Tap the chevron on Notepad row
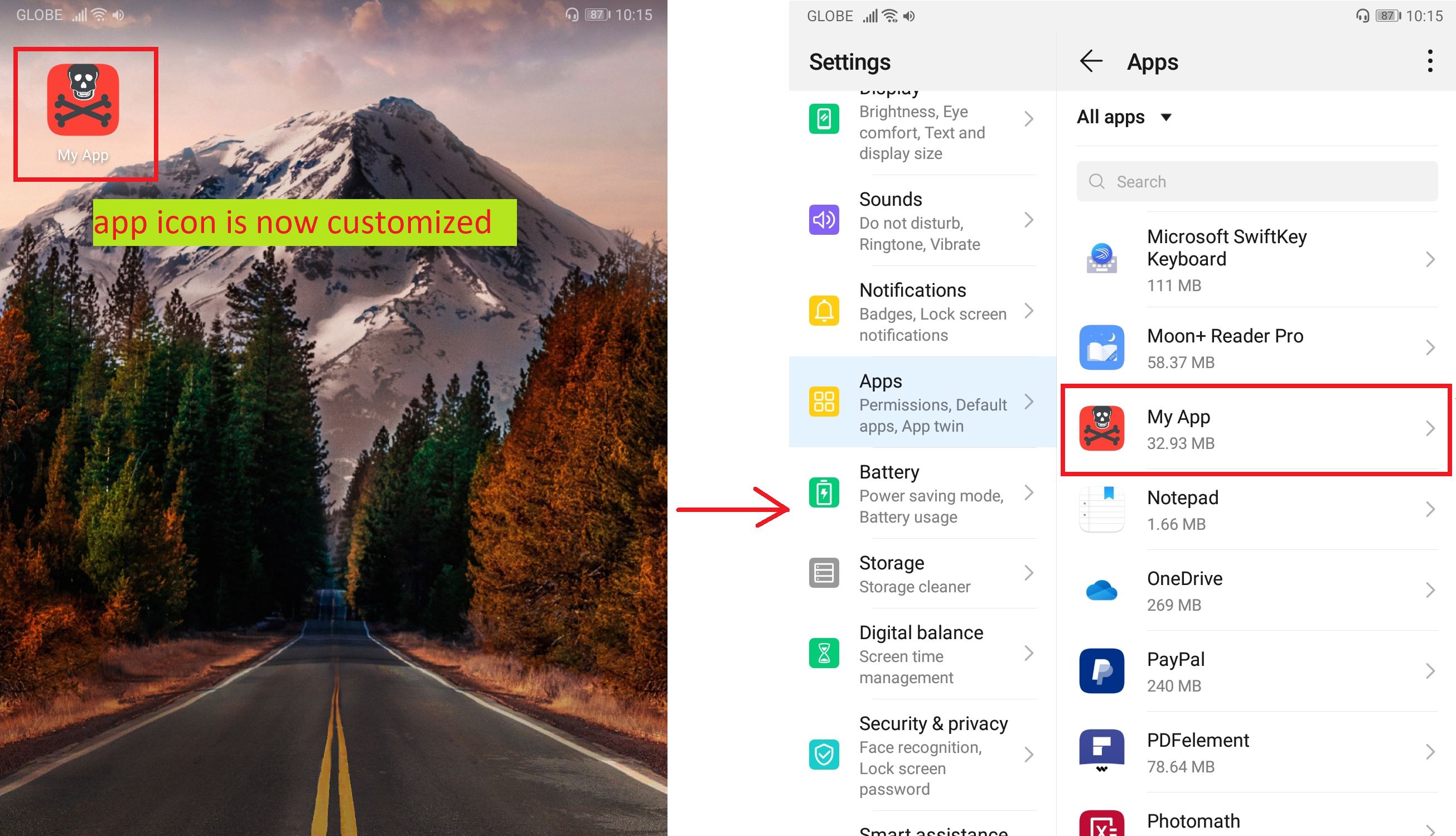Viewport: 1456px width, 836px height. tap(1430, 510)
